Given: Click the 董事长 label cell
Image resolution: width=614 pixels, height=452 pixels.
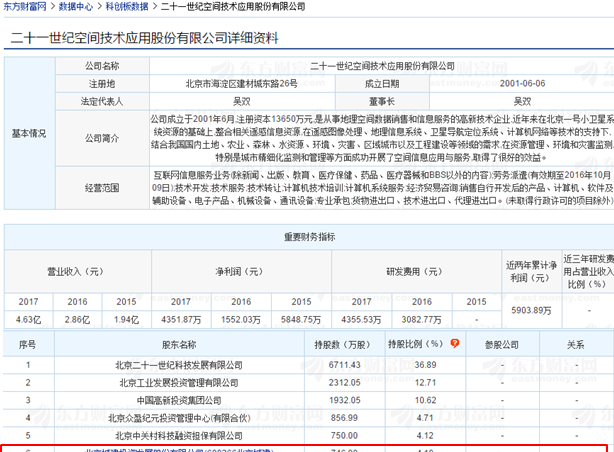Looking at the screenshot, I should pos(382,101).
